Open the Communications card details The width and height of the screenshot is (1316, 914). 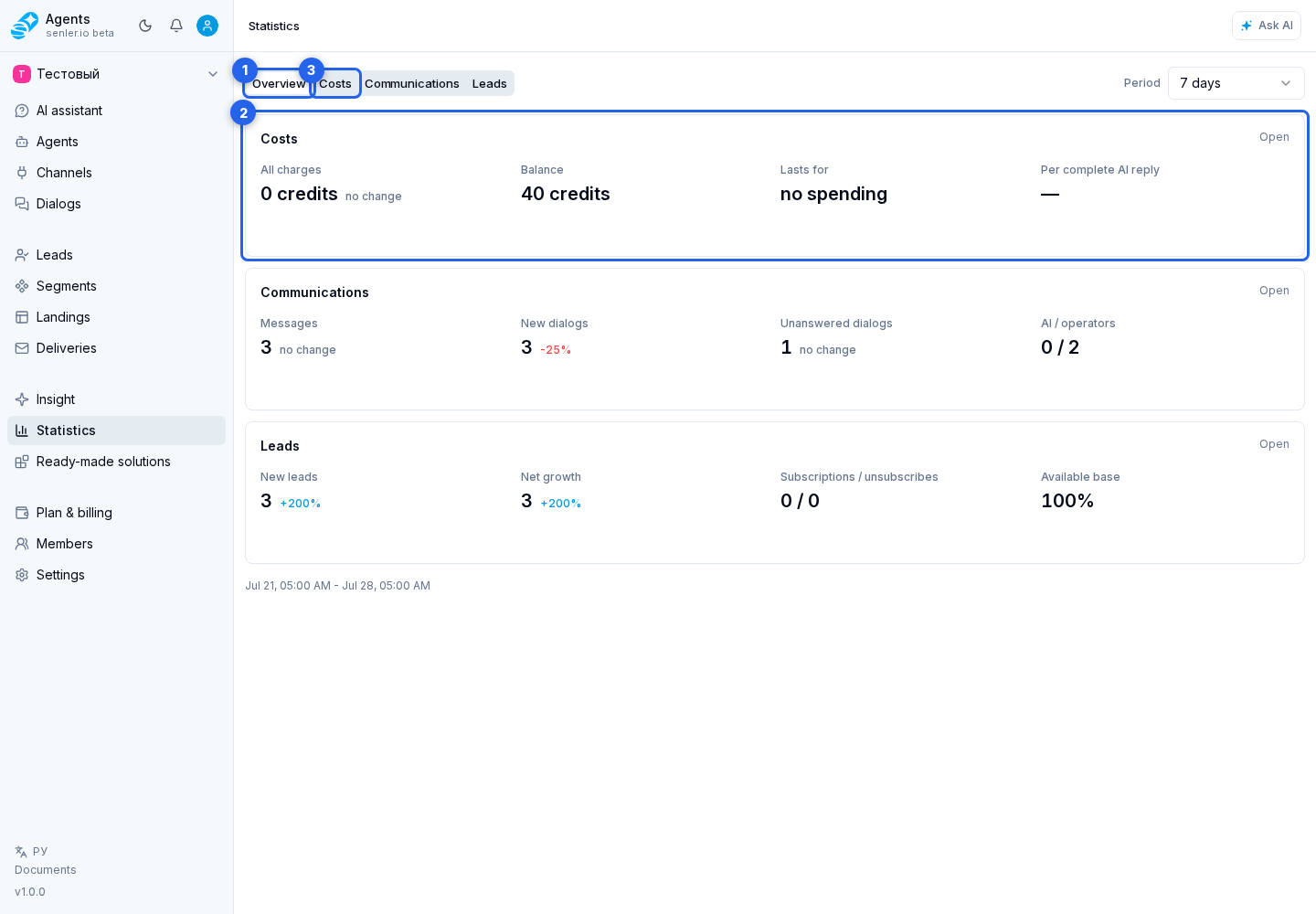pyautogui.click(x=1274, y=291)
